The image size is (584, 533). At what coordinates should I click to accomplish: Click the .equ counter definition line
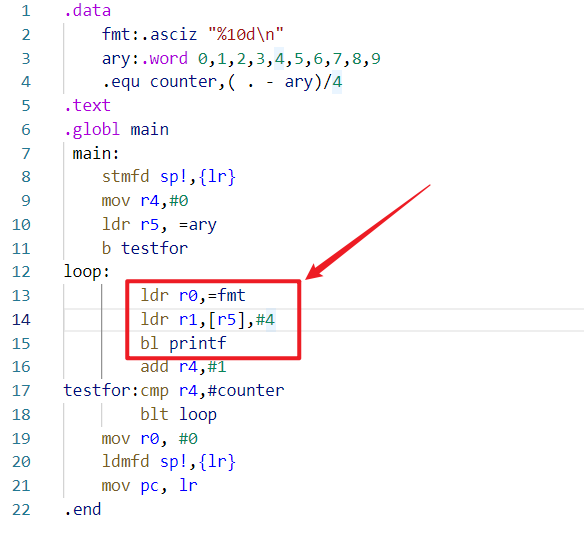pos(222,82)
